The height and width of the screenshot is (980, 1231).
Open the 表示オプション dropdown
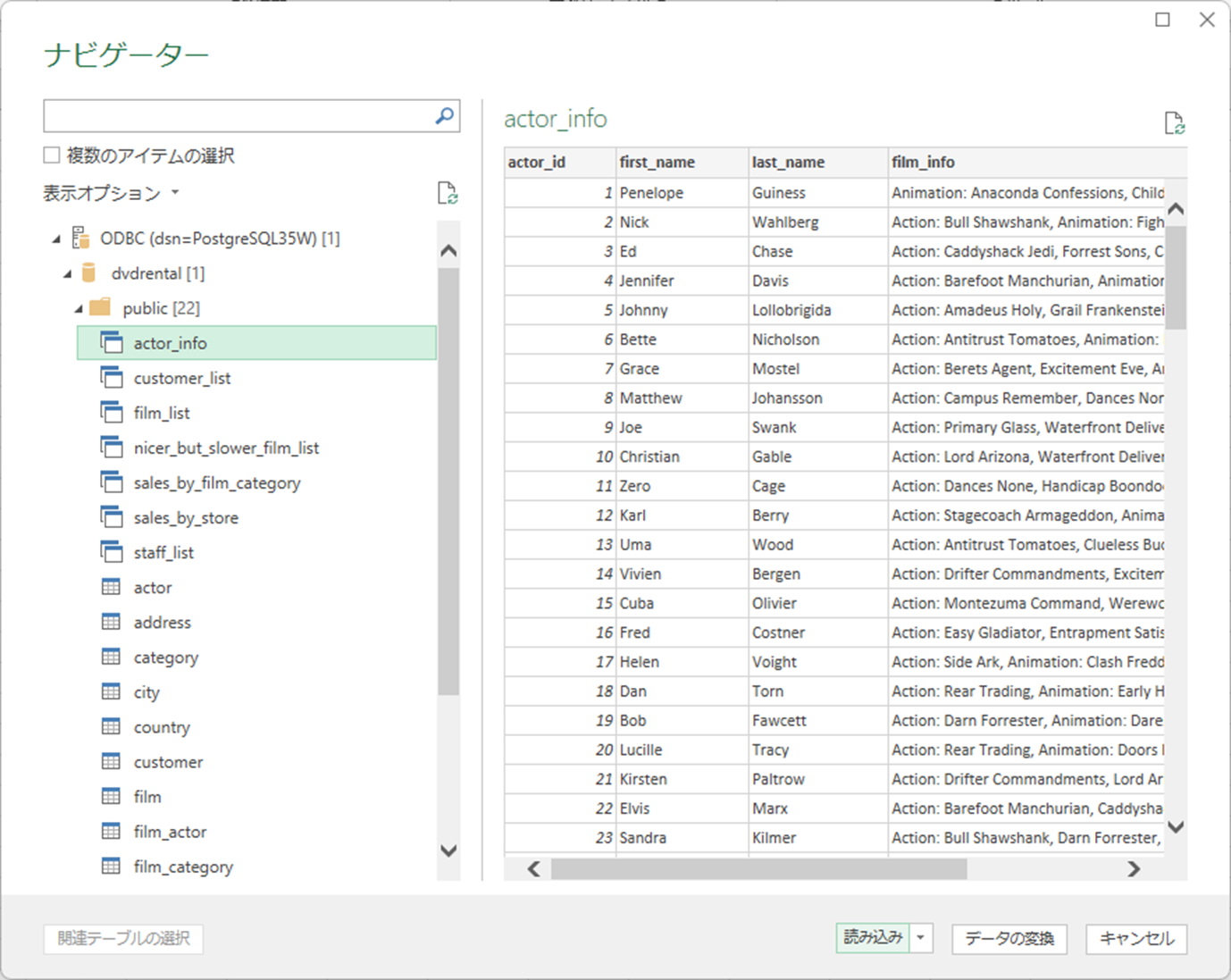111,193
